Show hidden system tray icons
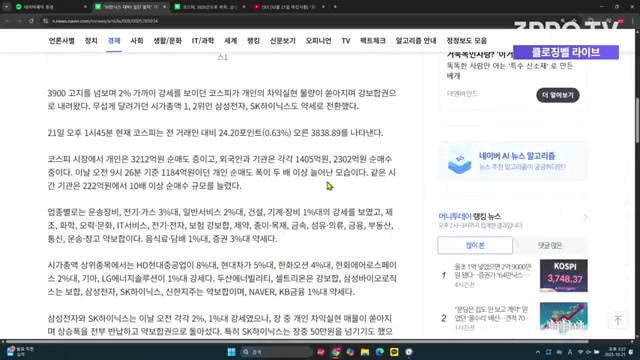The image size is (640, 360). (x=538, y=352)
